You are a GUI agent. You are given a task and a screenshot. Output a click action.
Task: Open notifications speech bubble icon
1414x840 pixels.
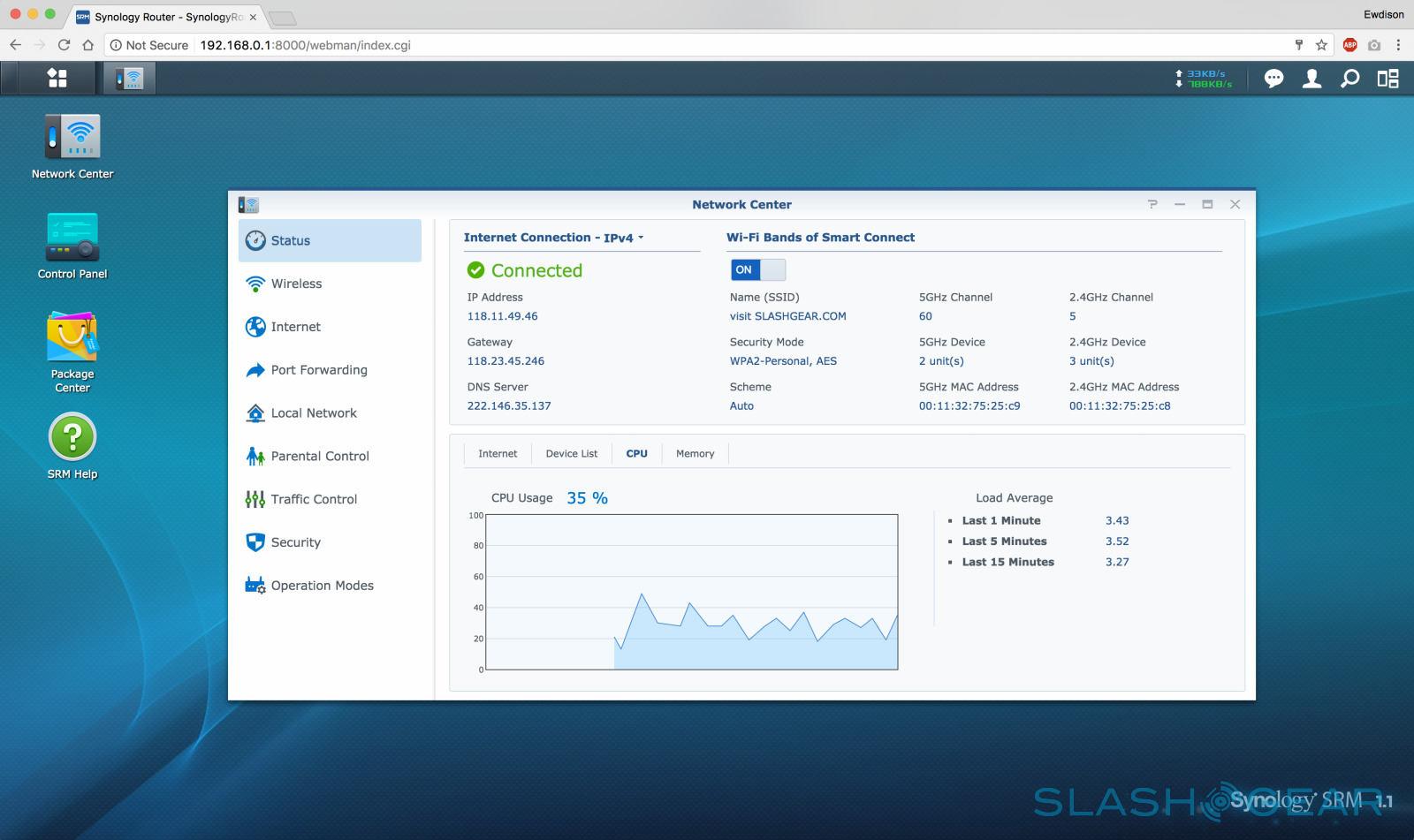[x=1273, y=79]
